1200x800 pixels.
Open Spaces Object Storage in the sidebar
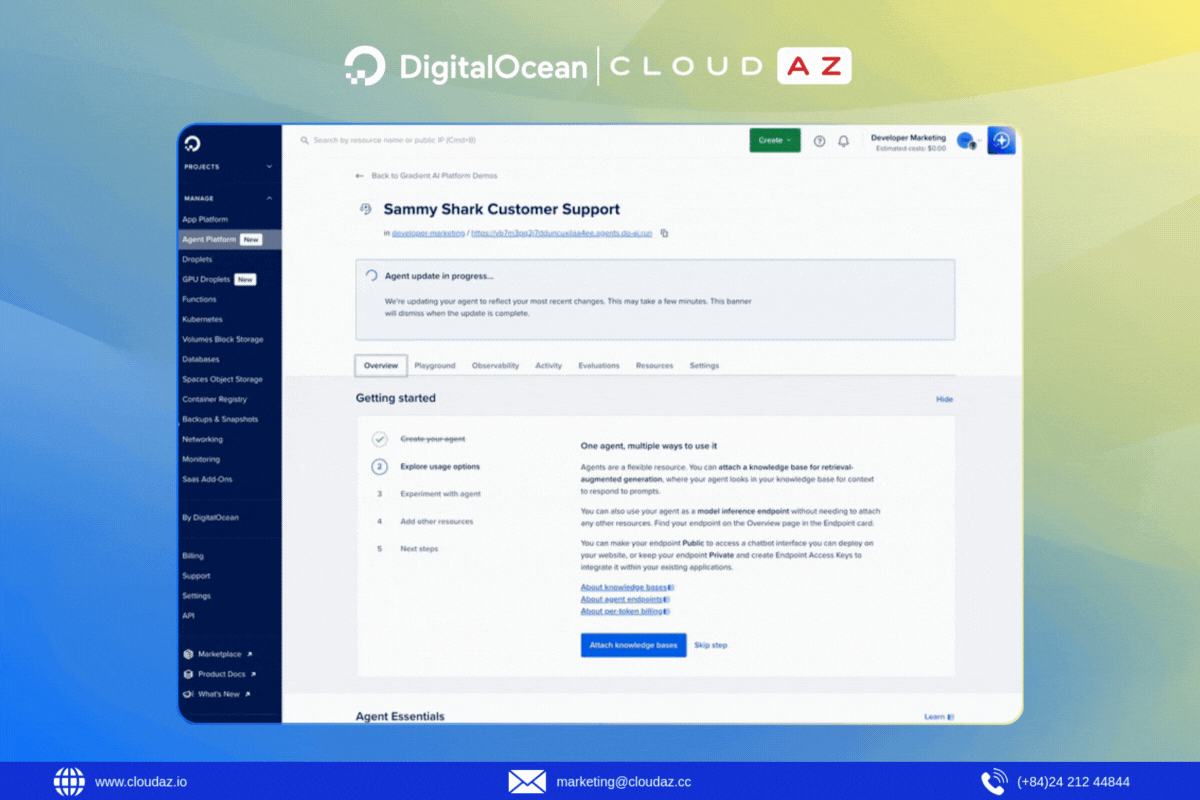(222, 379)
